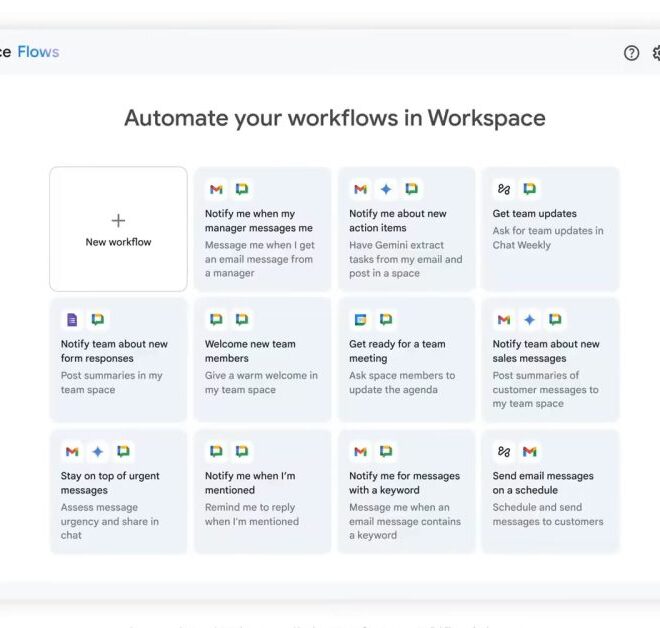Click 'Schedule and send messages to customers' text
Viewport: 660px width, 628px height.
[548, 514]
